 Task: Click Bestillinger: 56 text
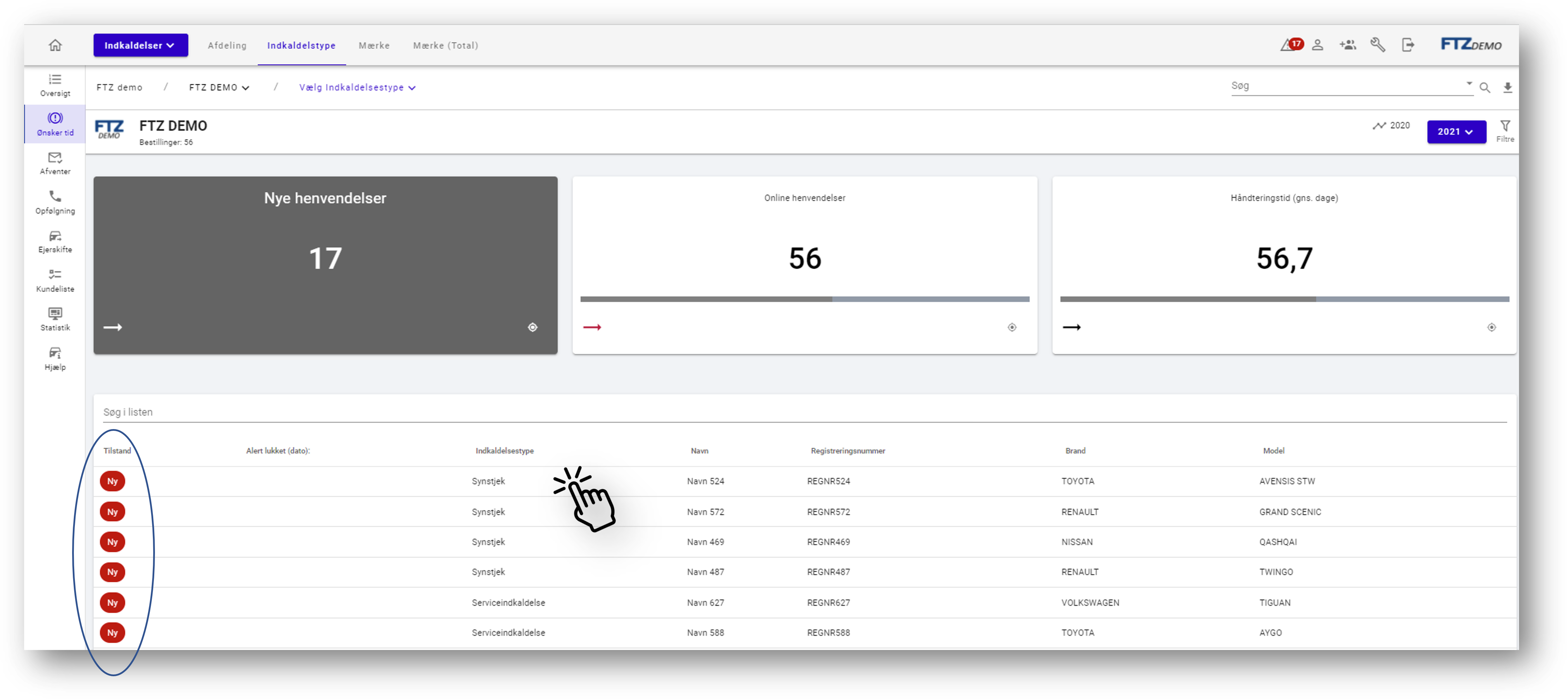[x=166, y=142]
